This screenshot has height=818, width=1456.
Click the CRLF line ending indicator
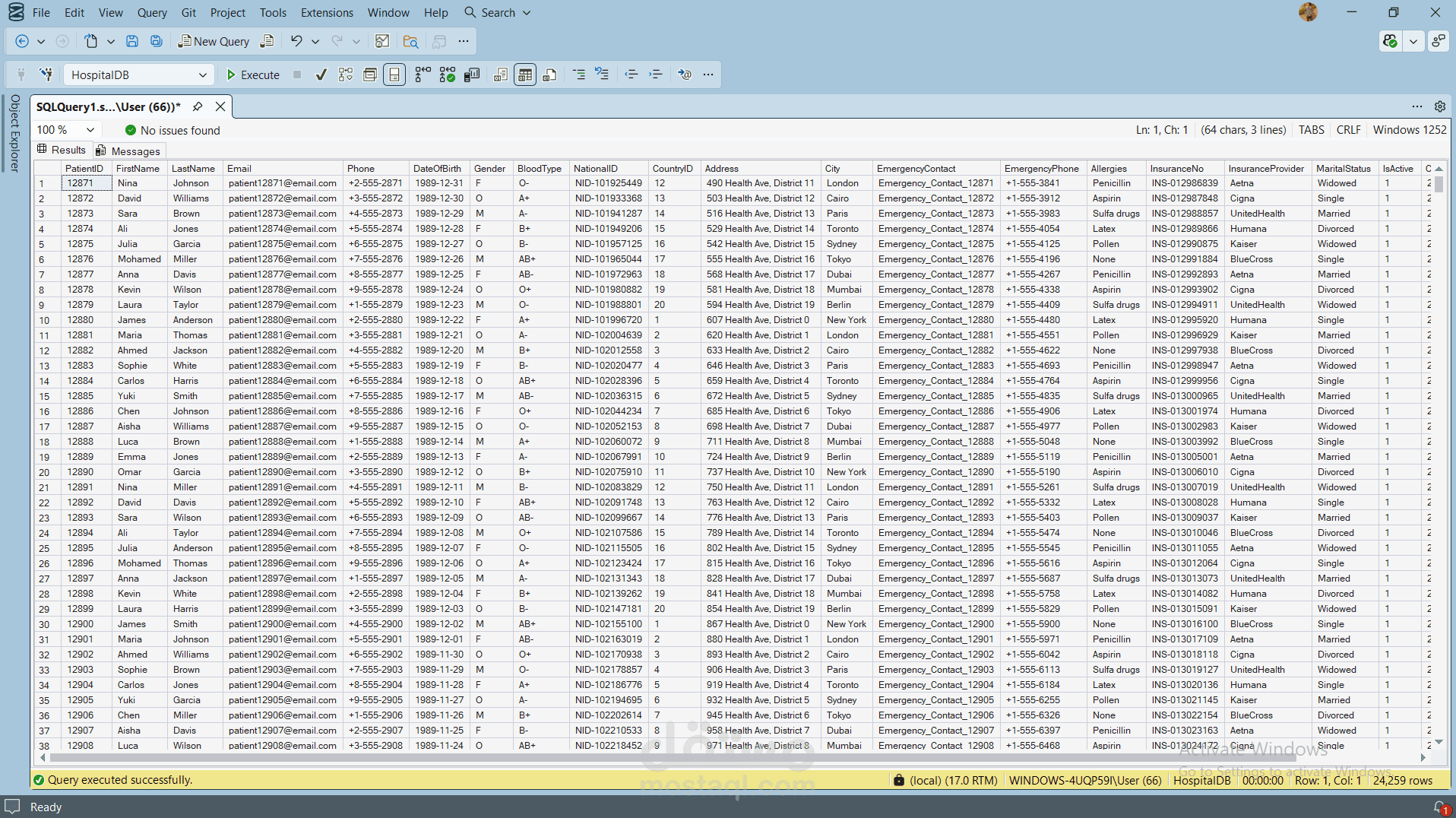tap(1349, 130)
